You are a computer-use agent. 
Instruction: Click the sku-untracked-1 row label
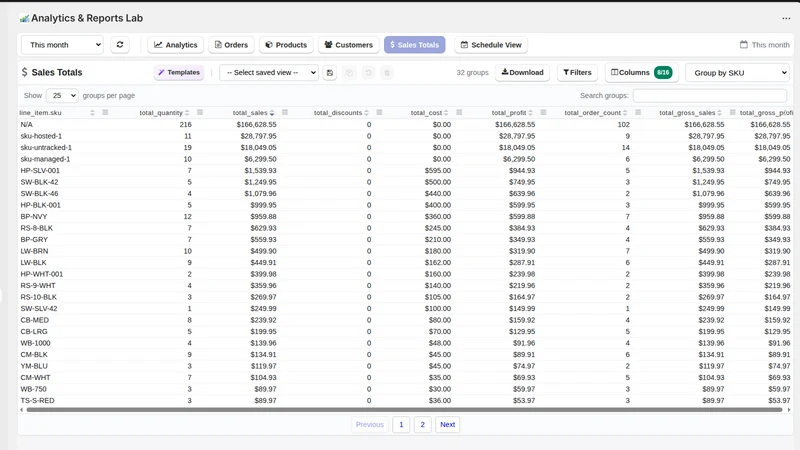coord(46,147)
